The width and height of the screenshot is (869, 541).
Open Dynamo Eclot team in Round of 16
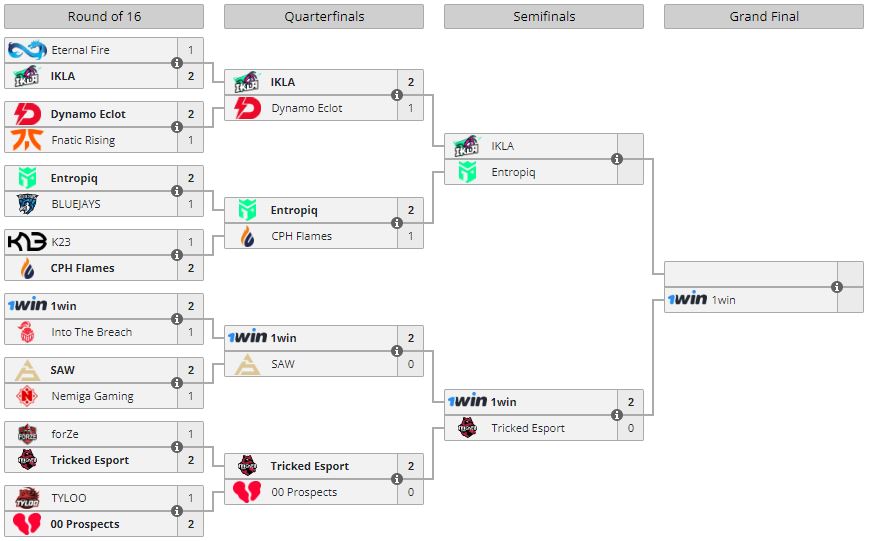88,114
